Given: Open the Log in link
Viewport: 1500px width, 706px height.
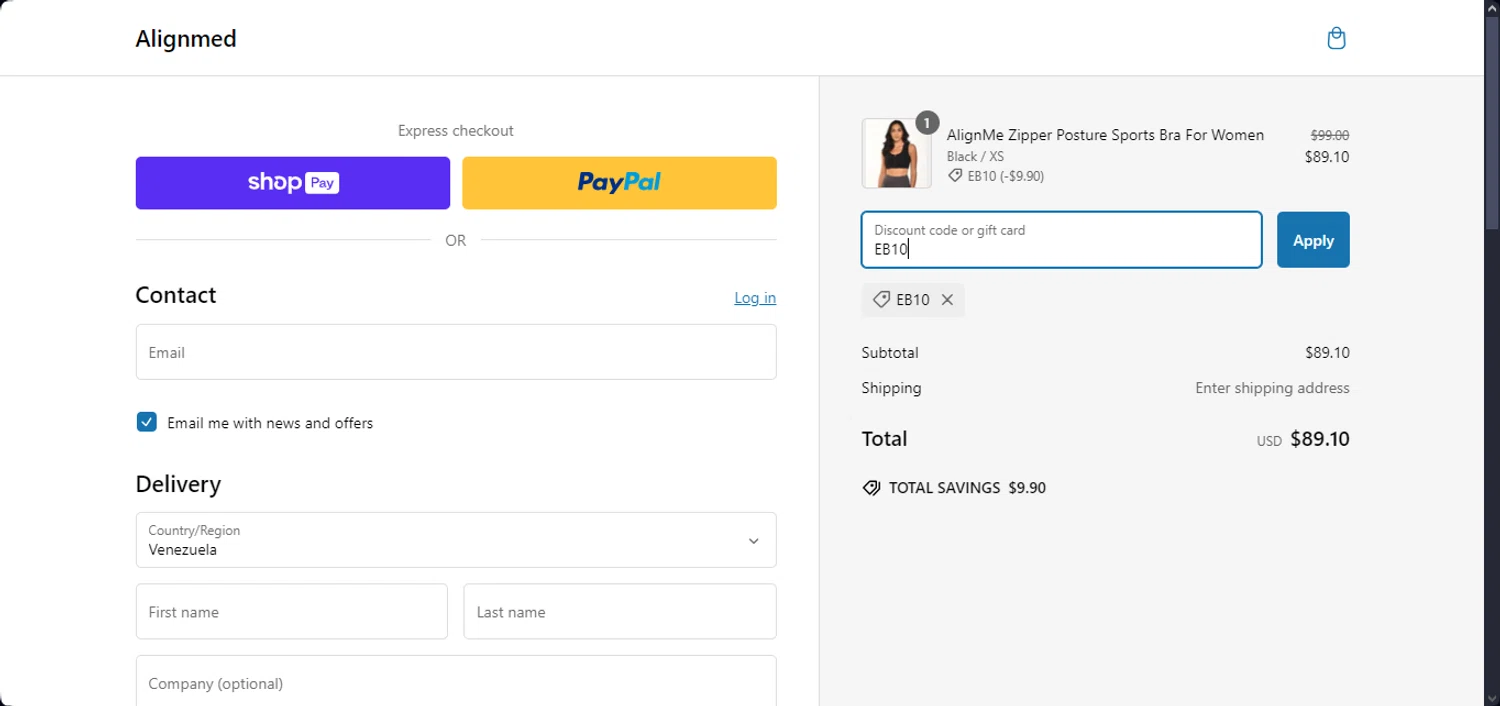Looking at the screenshot, I should [755, 298].
